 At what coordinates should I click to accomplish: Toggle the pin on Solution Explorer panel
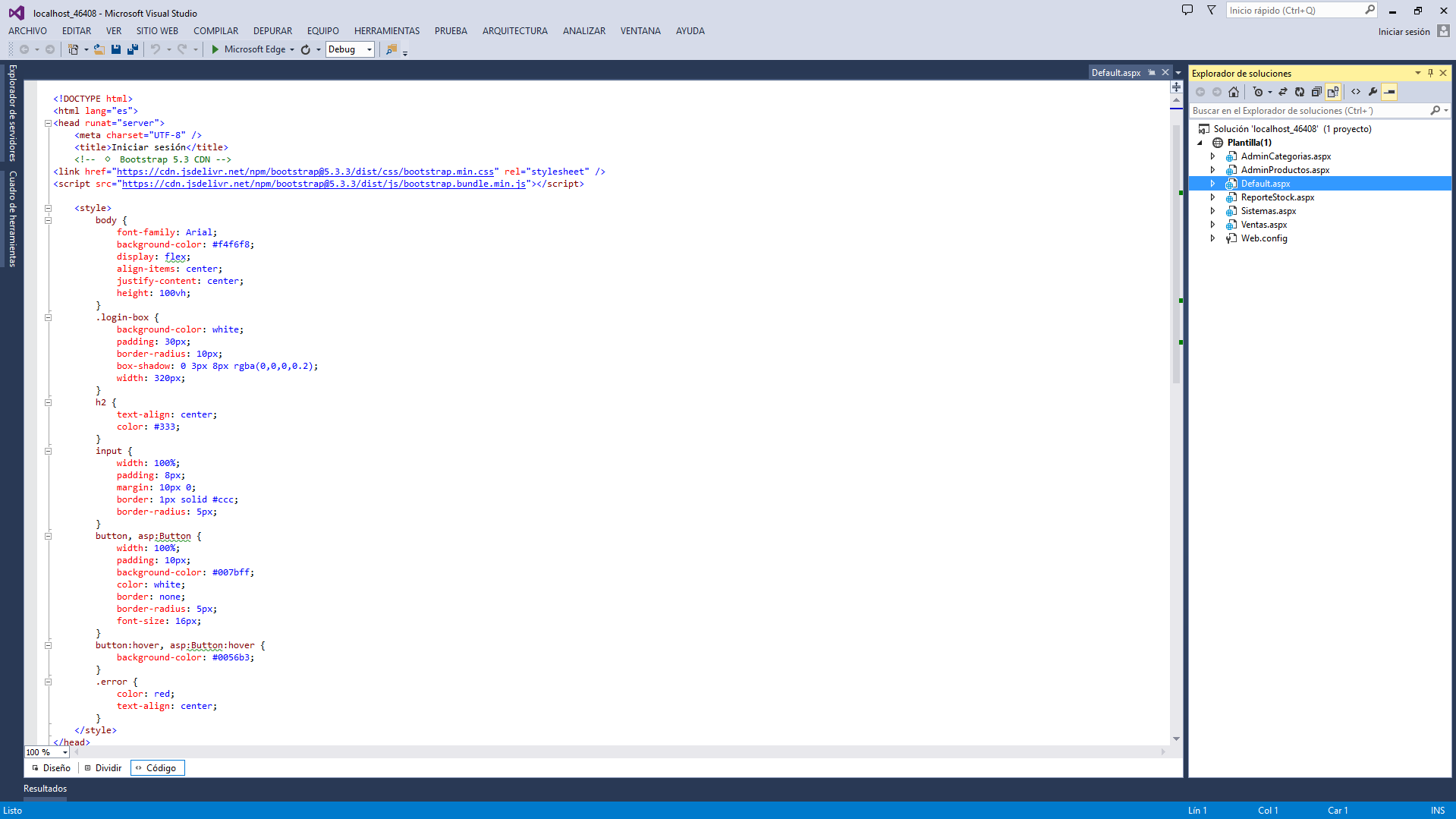click(x=1429, y=73)
